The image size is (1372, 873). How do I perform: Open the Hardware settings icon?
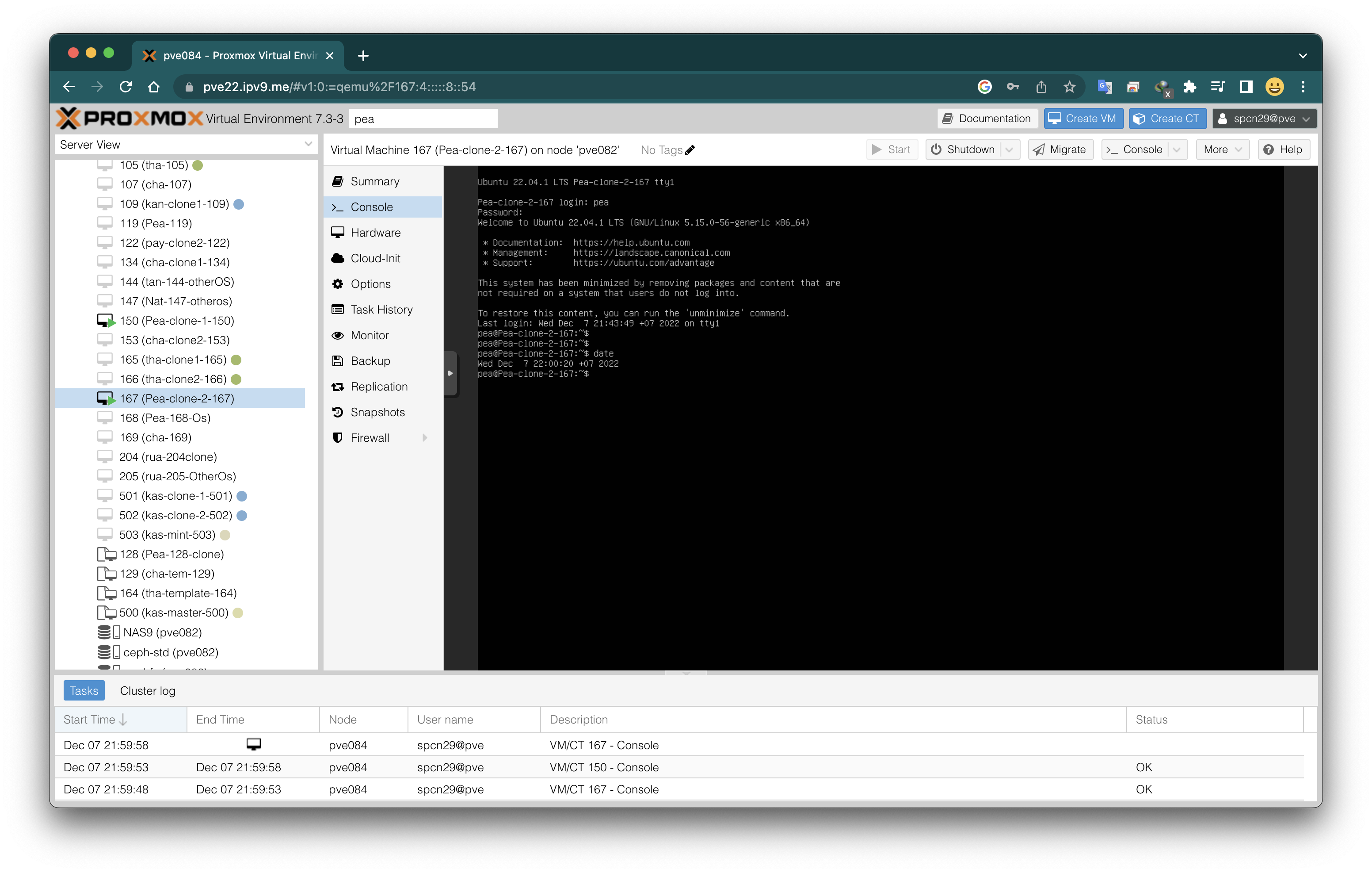pos(338,232)
